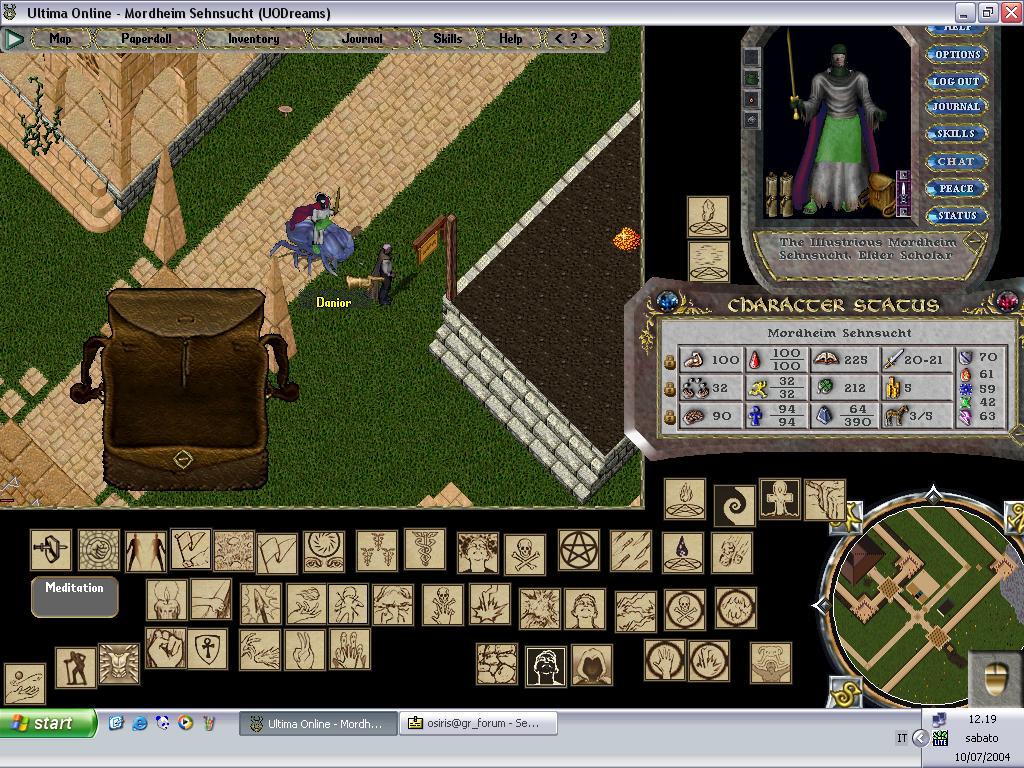Click the paperdoll backpack
Image resolution: width=1024 pixels, height=768 pixels.
pos(880,193)
